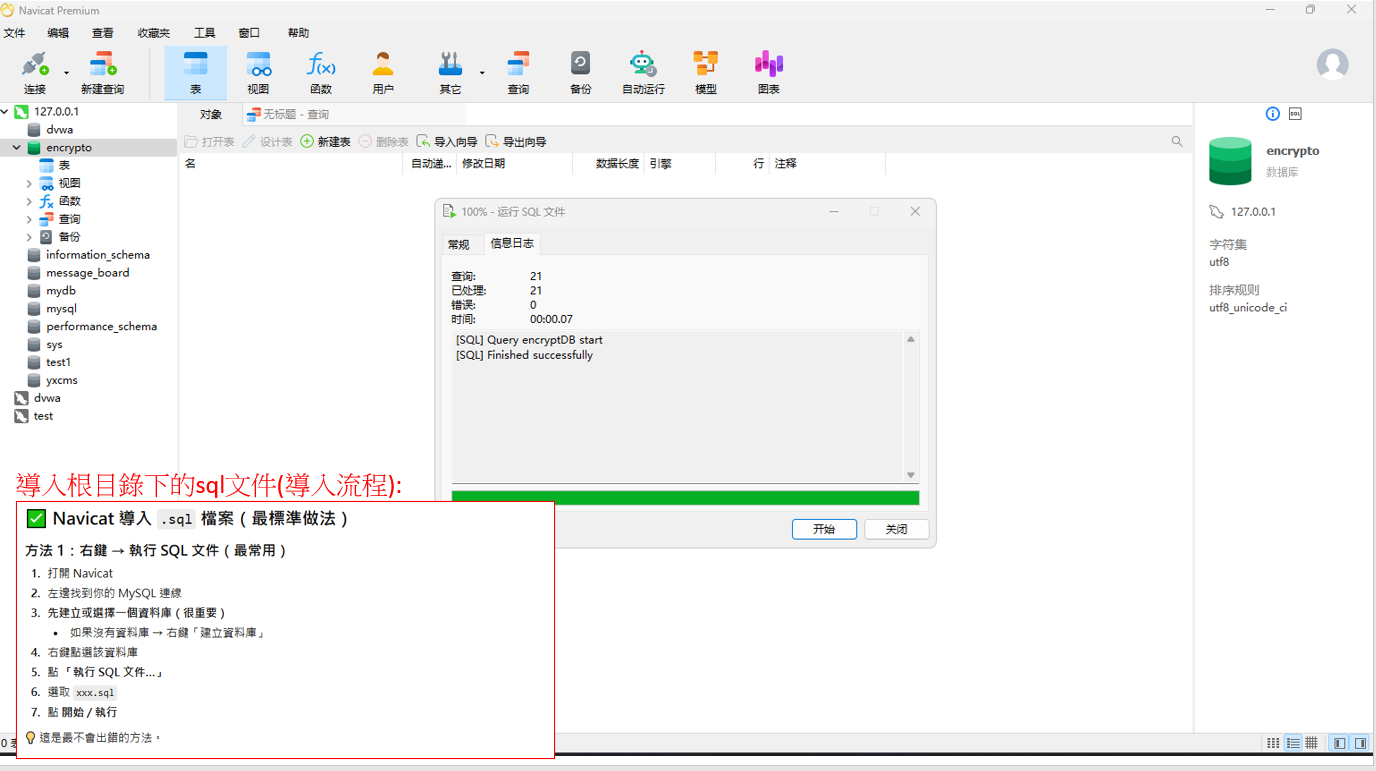Screen dimensions: 1376x771
Task: Switch to the Objects (对象) tab
Action: coord(210,115)
